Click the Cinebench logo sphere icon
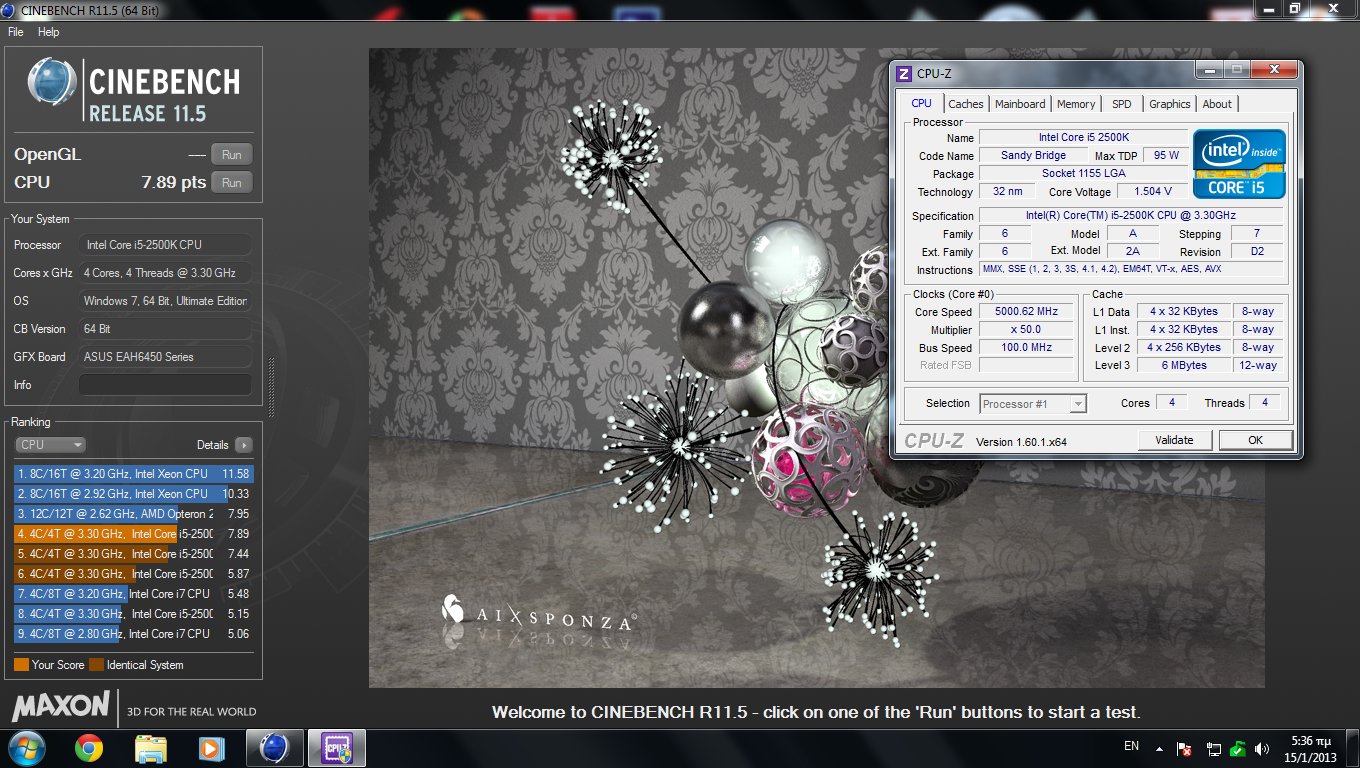The width and height of the screenshot is (1360, 768). click(x=52, y=82)
